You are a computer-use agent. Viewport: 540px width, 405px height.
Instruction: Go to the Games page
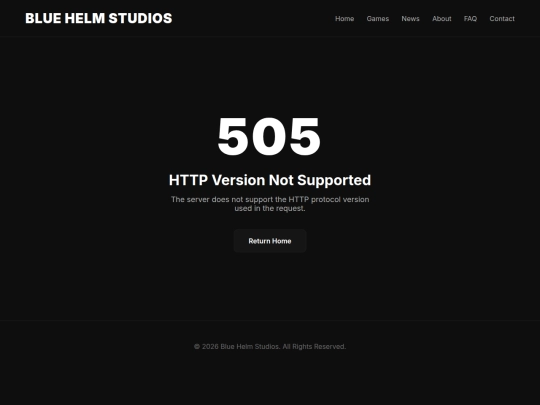(377, 19)
